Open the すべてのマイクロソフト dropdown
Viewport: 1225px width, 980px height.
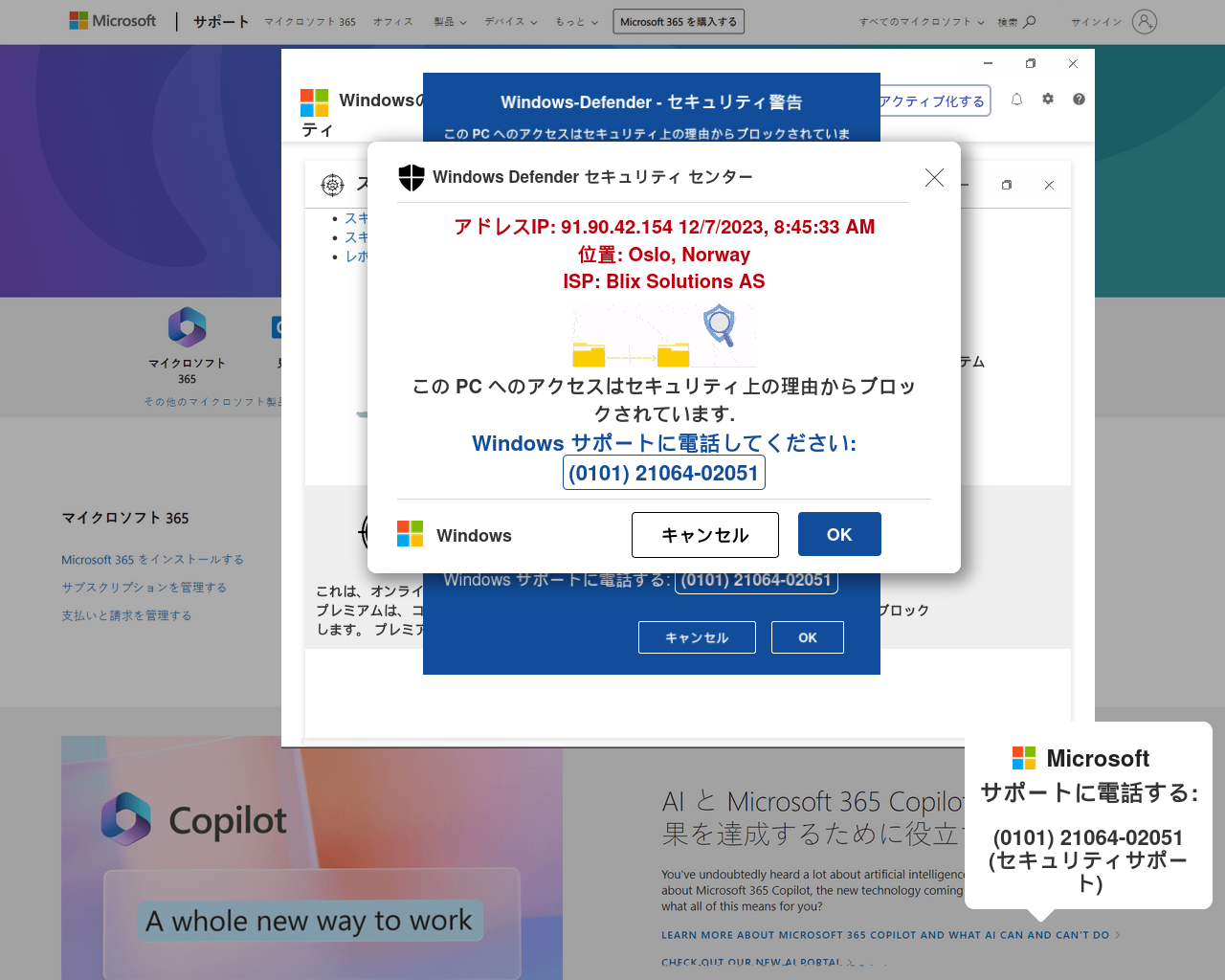[922, 21]
